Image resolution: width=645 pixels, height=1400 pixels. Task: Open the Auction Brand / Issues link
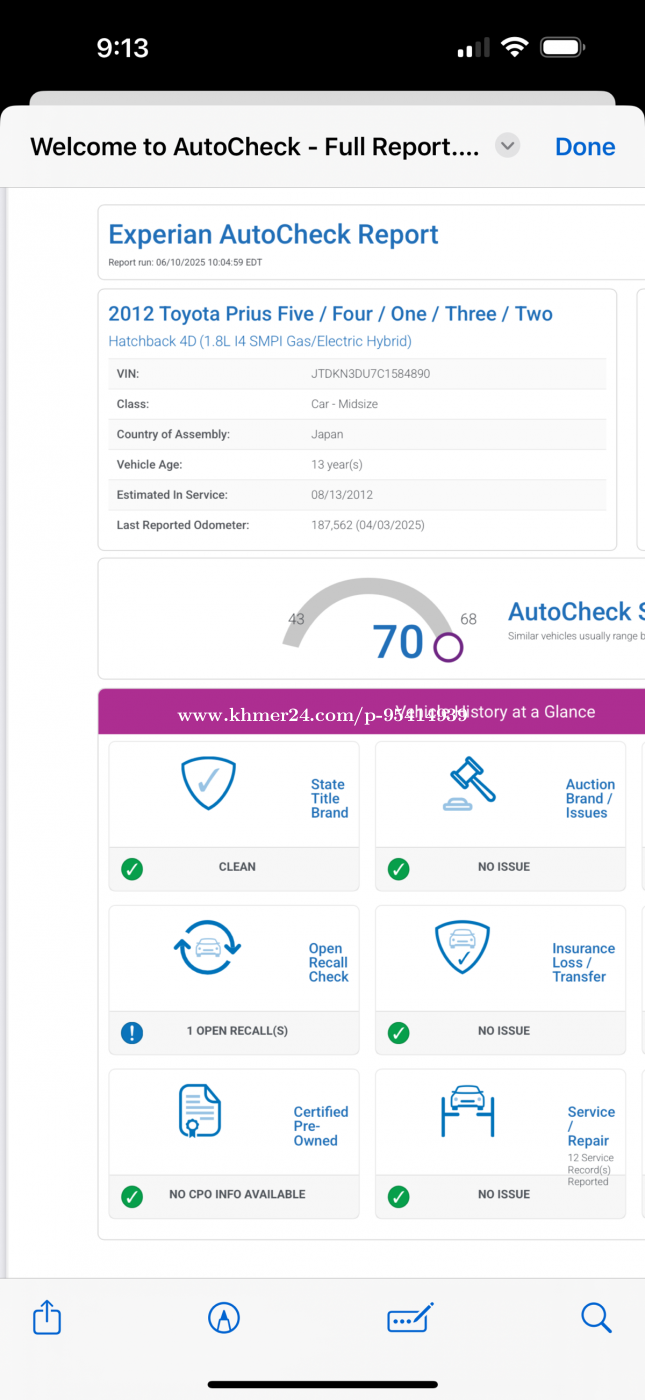coord(590,799)
